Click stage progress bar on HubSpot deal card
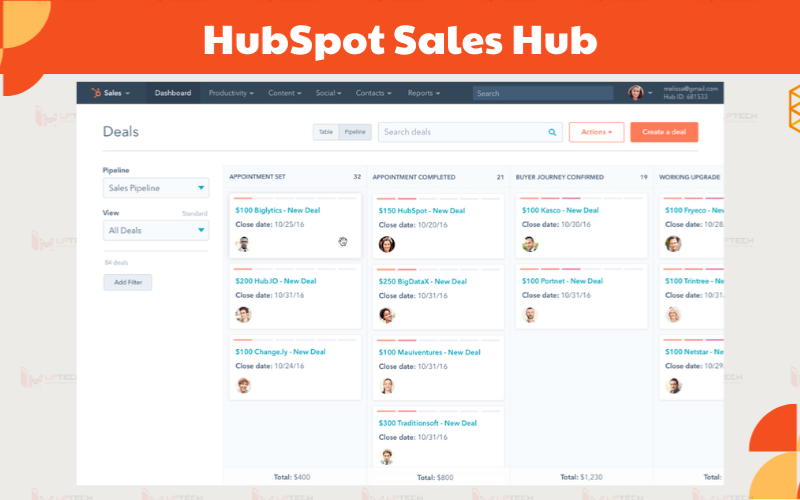This screenshot has height=500, width=800. tap(438, 199)
